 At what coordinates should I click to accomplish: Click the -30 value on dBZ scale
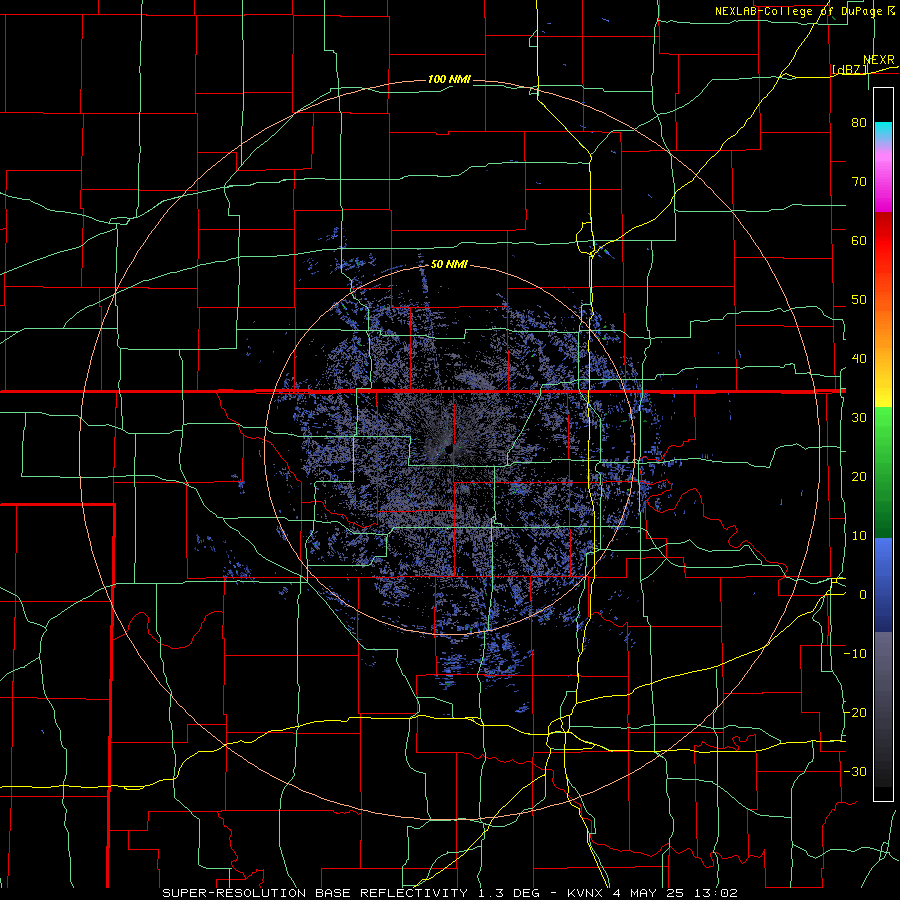pyautogui.click(x=855, y=771)
